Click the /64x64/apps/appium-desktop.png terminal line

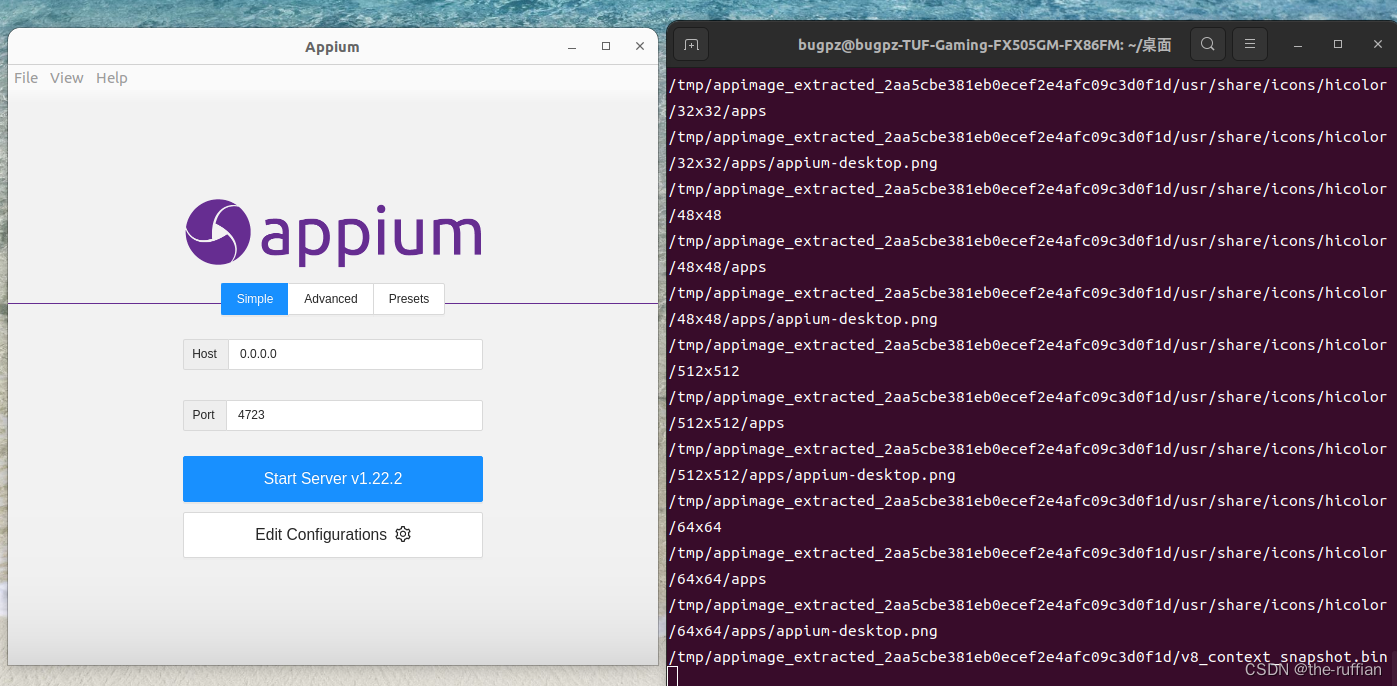click(x=803, y=631)
